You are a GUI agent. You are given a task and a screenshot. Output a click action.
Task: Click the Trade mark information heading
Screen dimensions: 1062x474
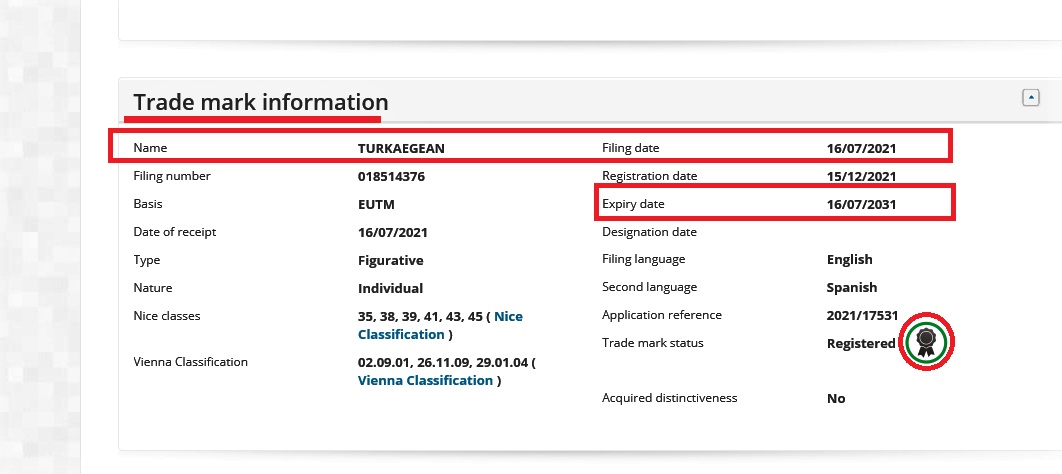tap(260, 102)
